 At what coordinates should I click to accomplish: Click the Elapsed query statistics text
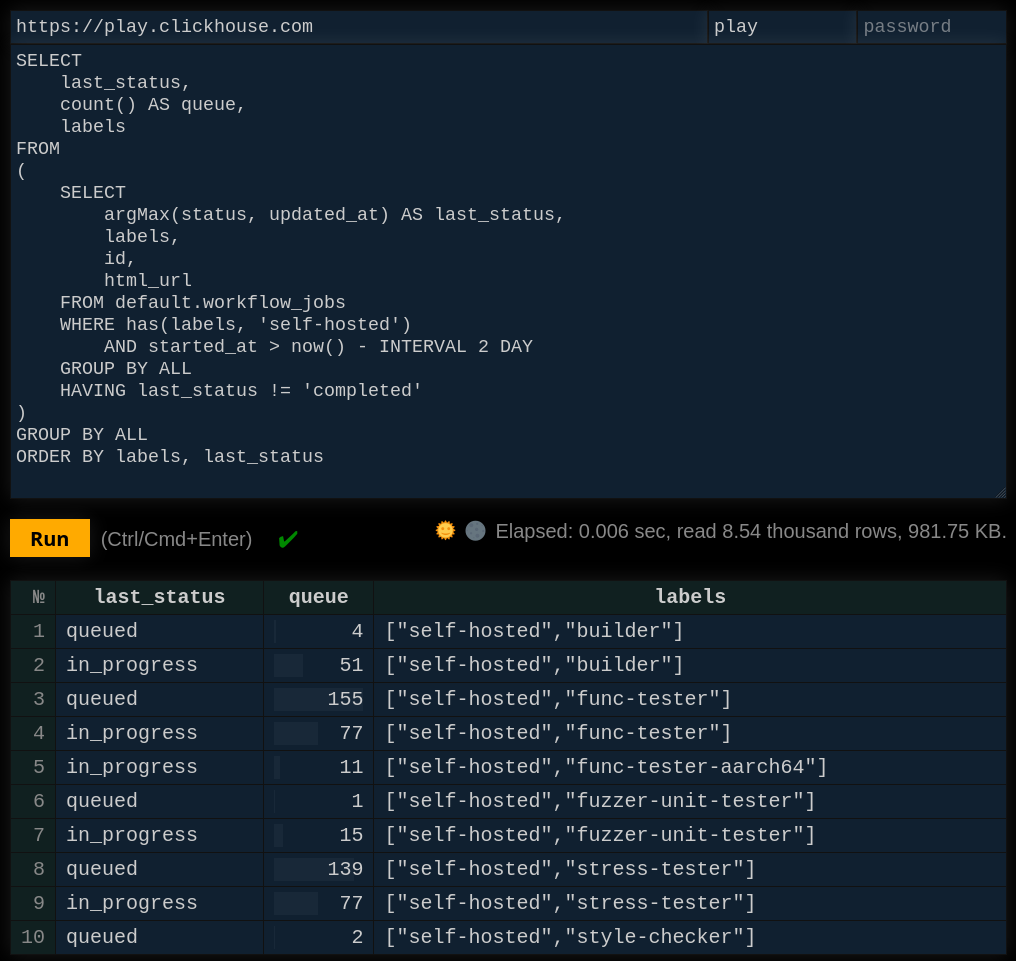pyautogui.click(x=750, y=531)
